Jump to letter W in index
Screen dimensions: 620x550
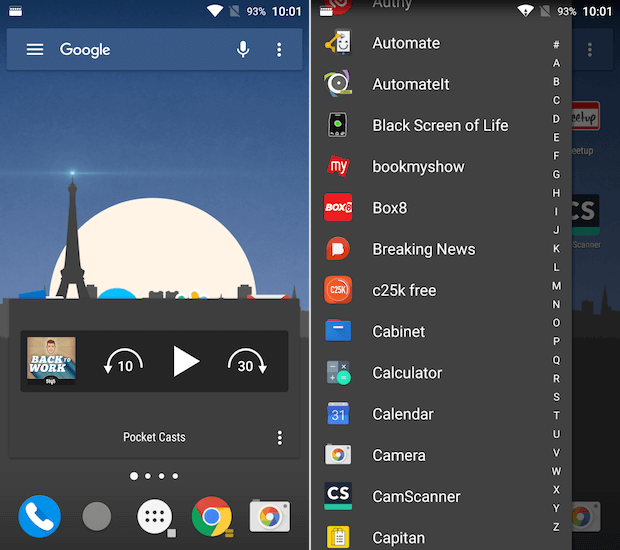pos(556,471)
